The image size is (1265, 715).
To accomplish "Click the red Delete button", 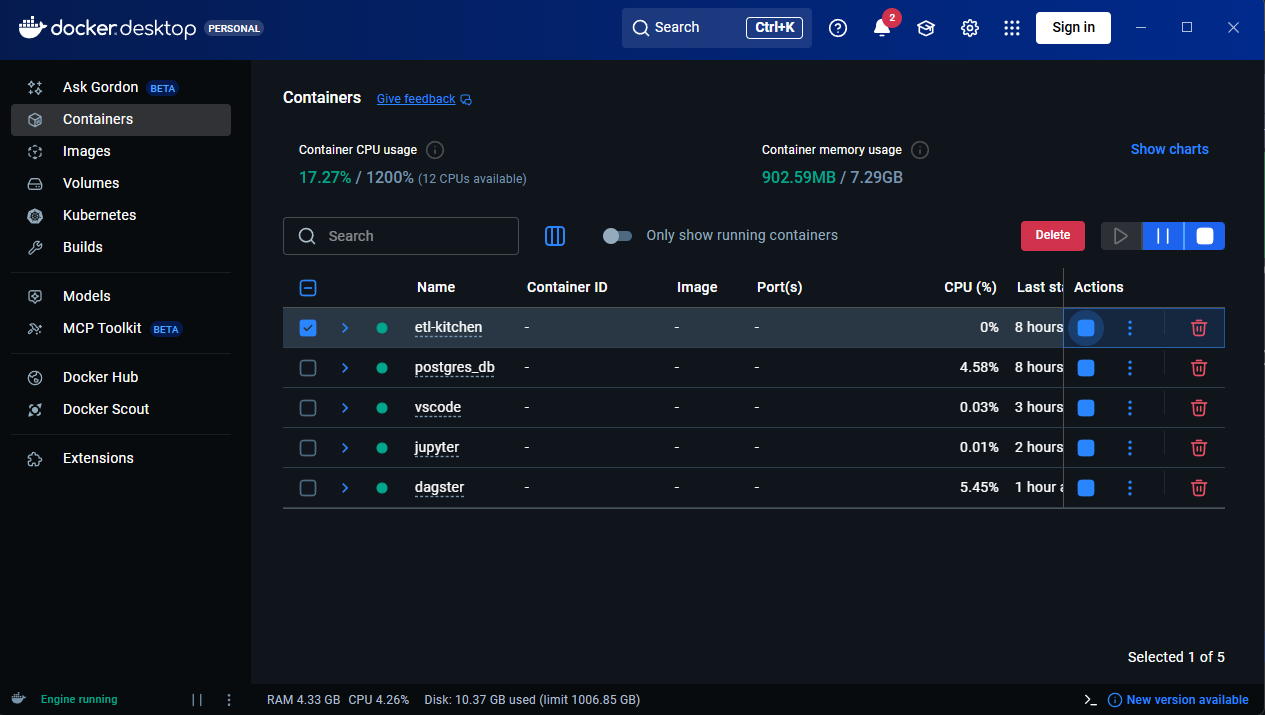I will [x=1052, y=235].
